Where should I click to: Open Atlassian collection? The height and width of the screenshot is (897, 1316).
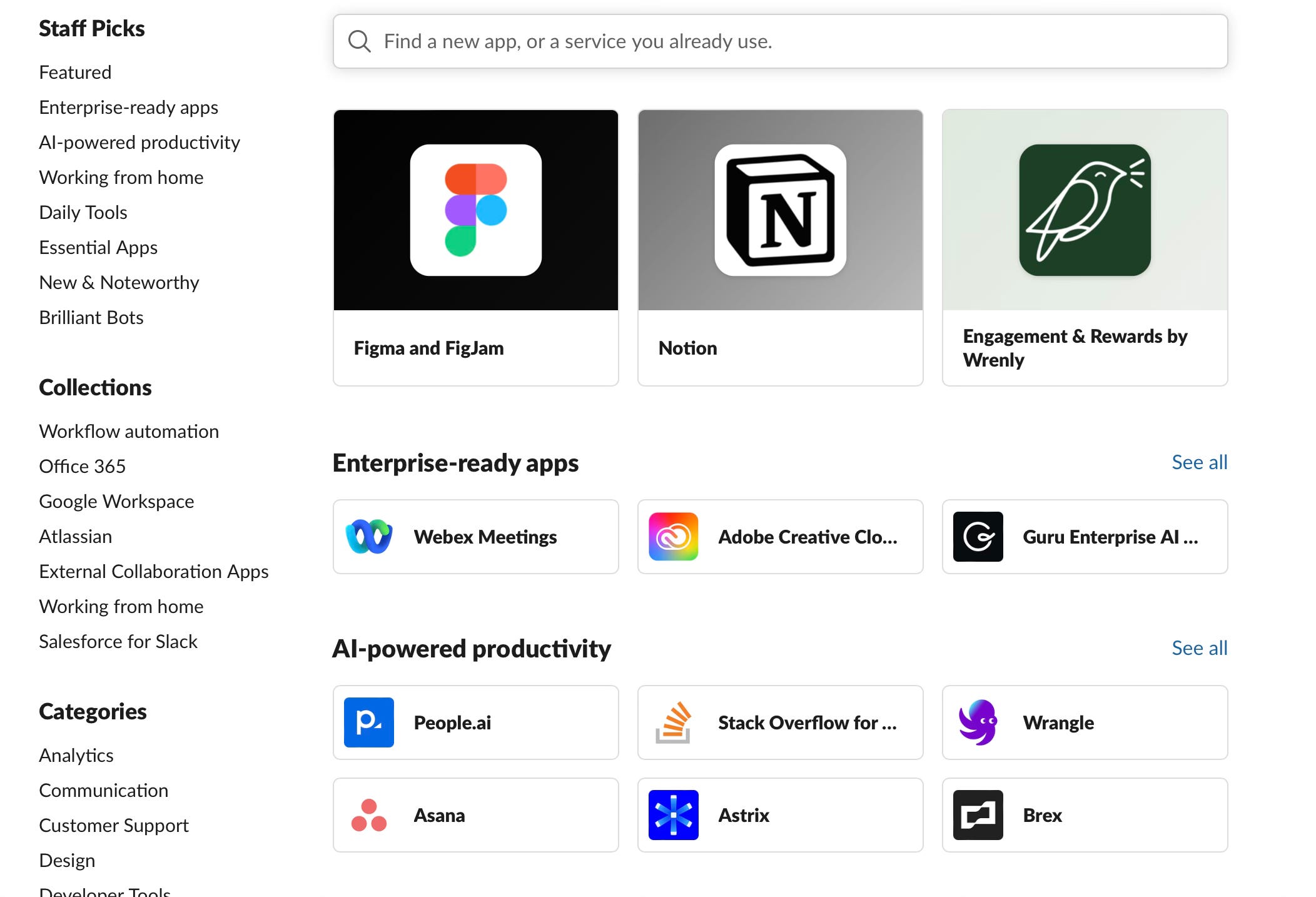[76, 537]
